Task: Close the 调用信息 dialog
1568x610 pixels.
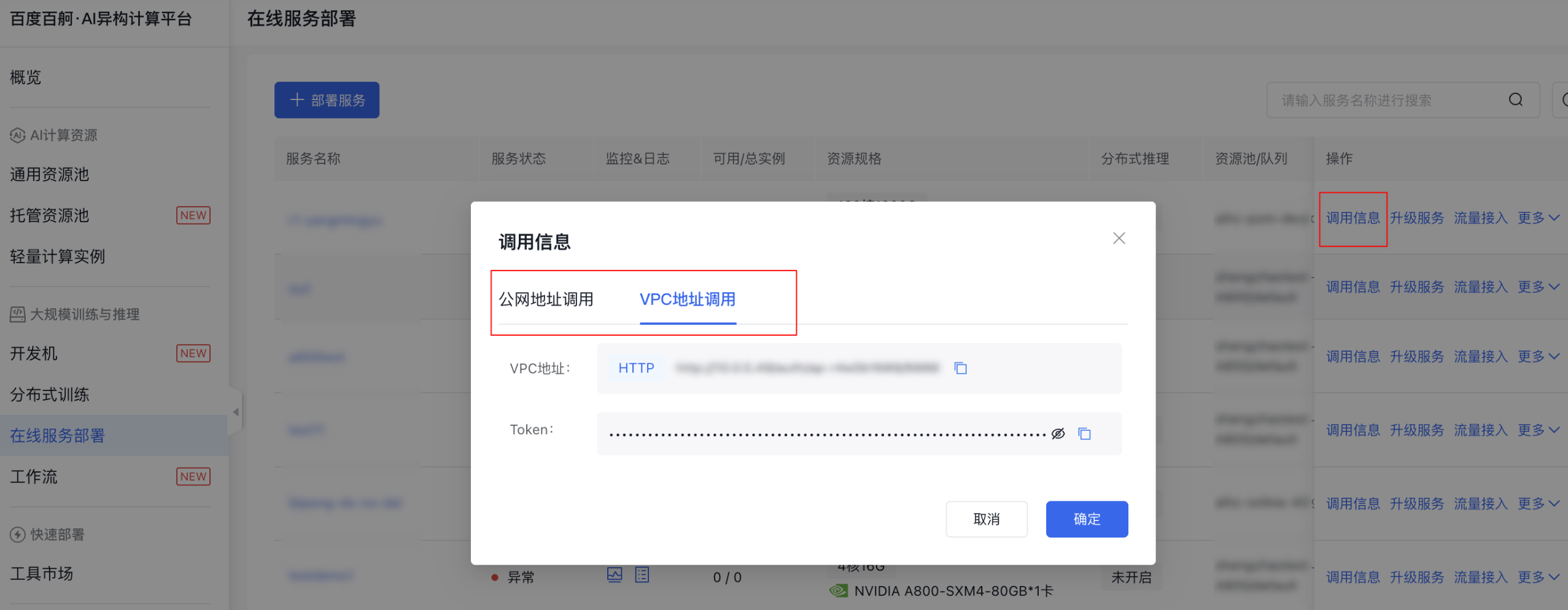Action: click(x=1119, y=238)
